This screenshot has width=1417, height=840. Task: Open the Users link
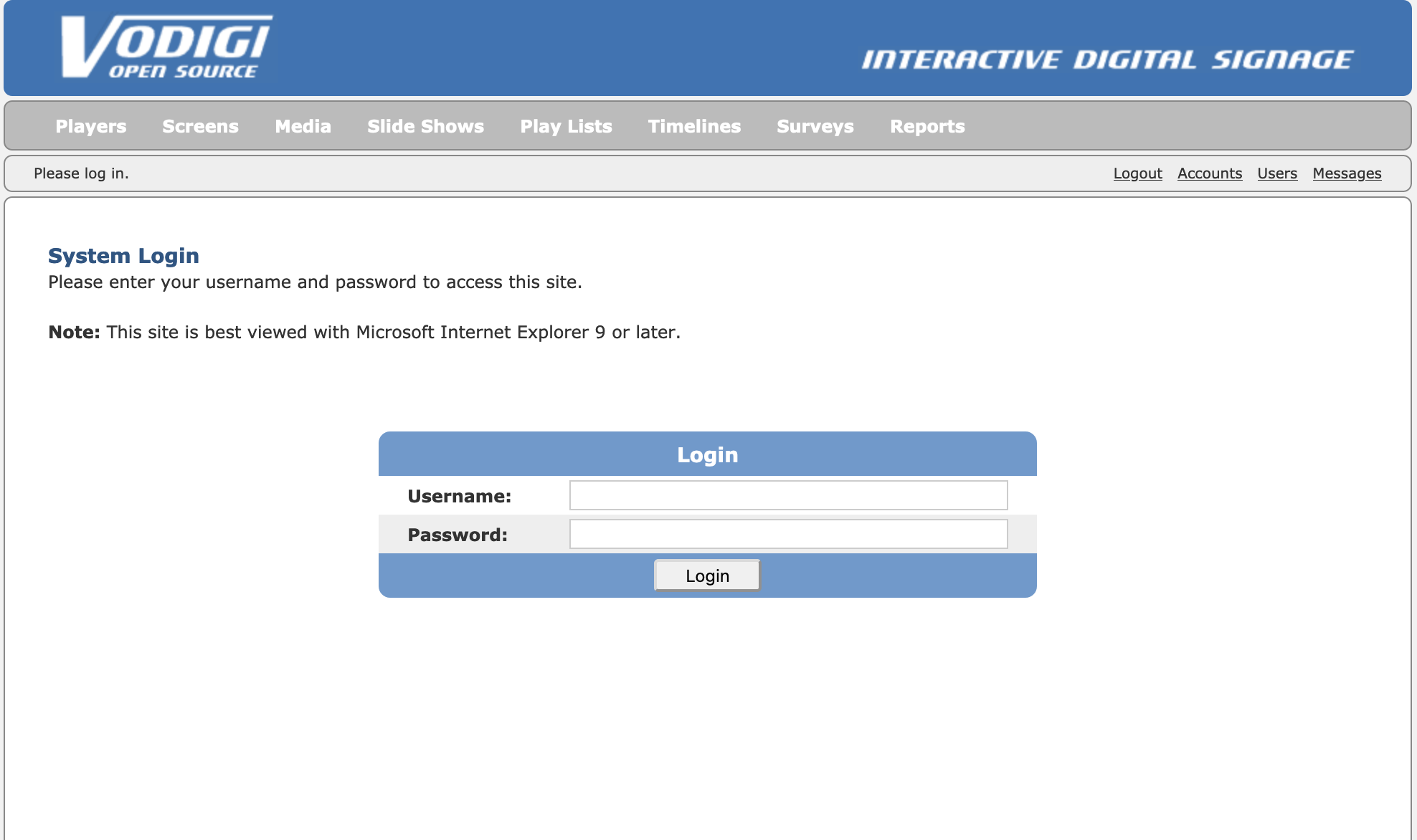[1276, 173]
